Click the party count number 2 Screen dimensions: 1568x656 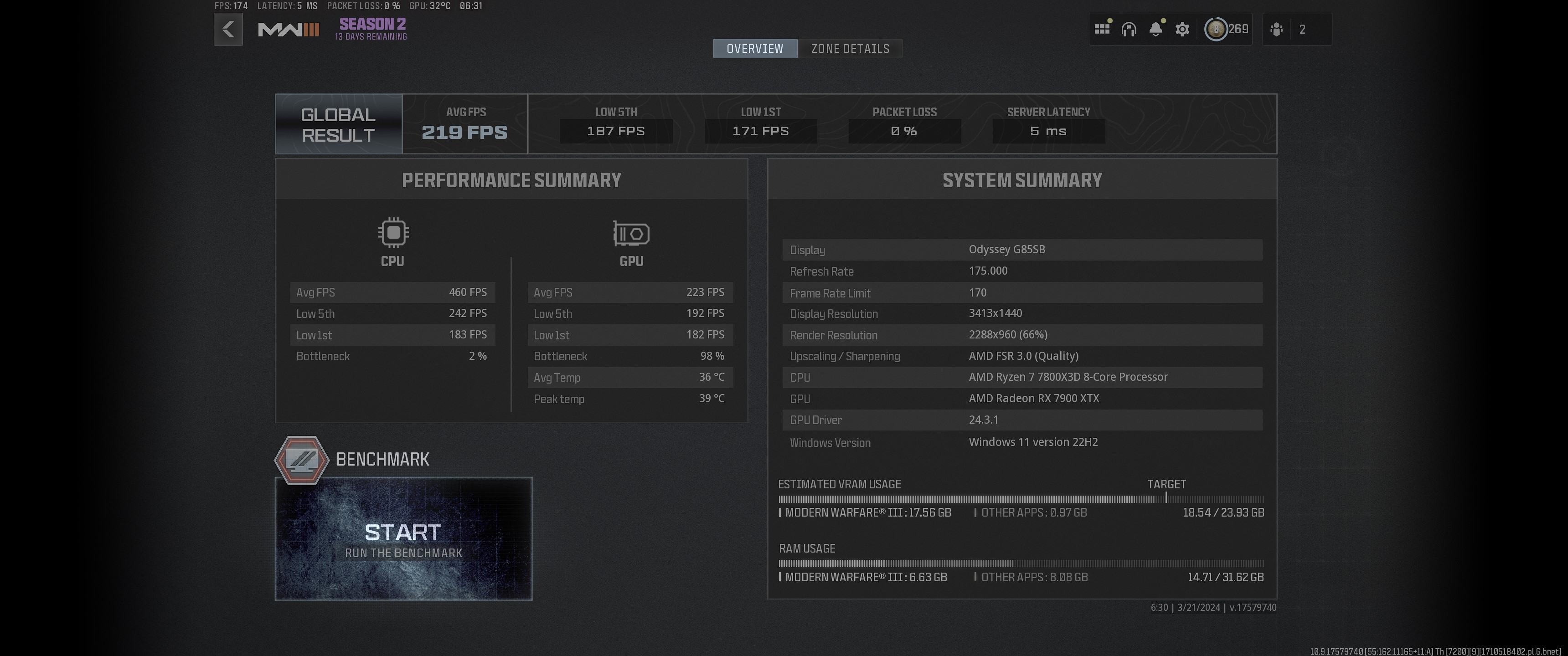(x=1302, y=29)
